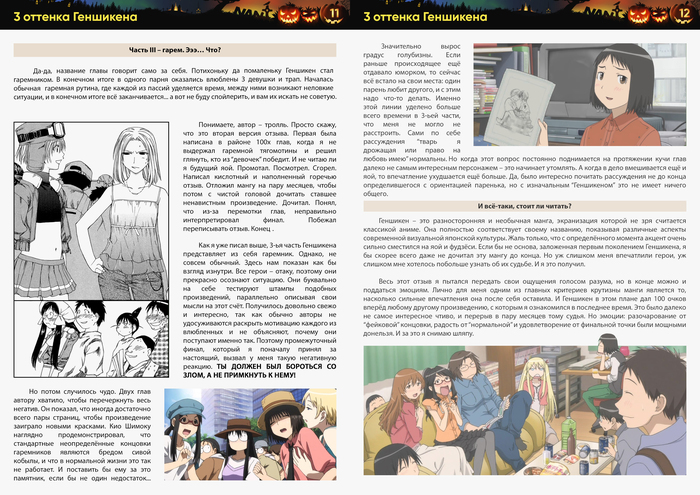Image resolution: width=700 pixels, height=495 pixels.
Task: Select the manga panel of blushing group characters
Action: (x=91, y=339)
